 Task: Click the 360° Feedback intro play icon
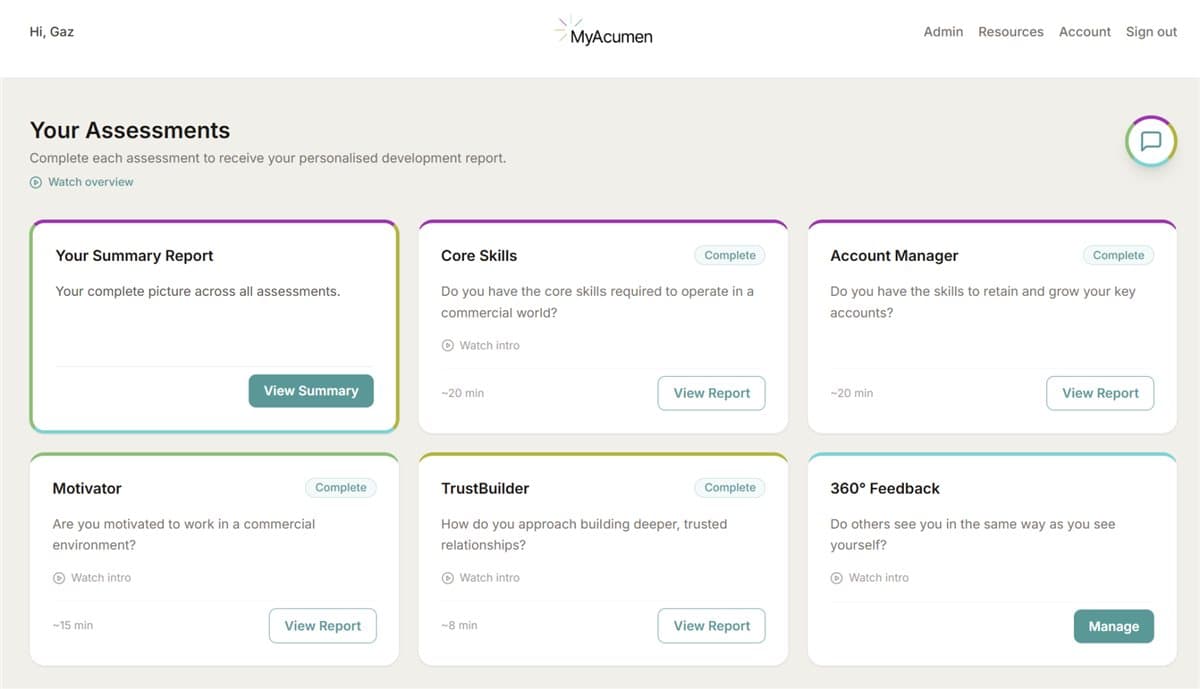(x=836, y=577)
